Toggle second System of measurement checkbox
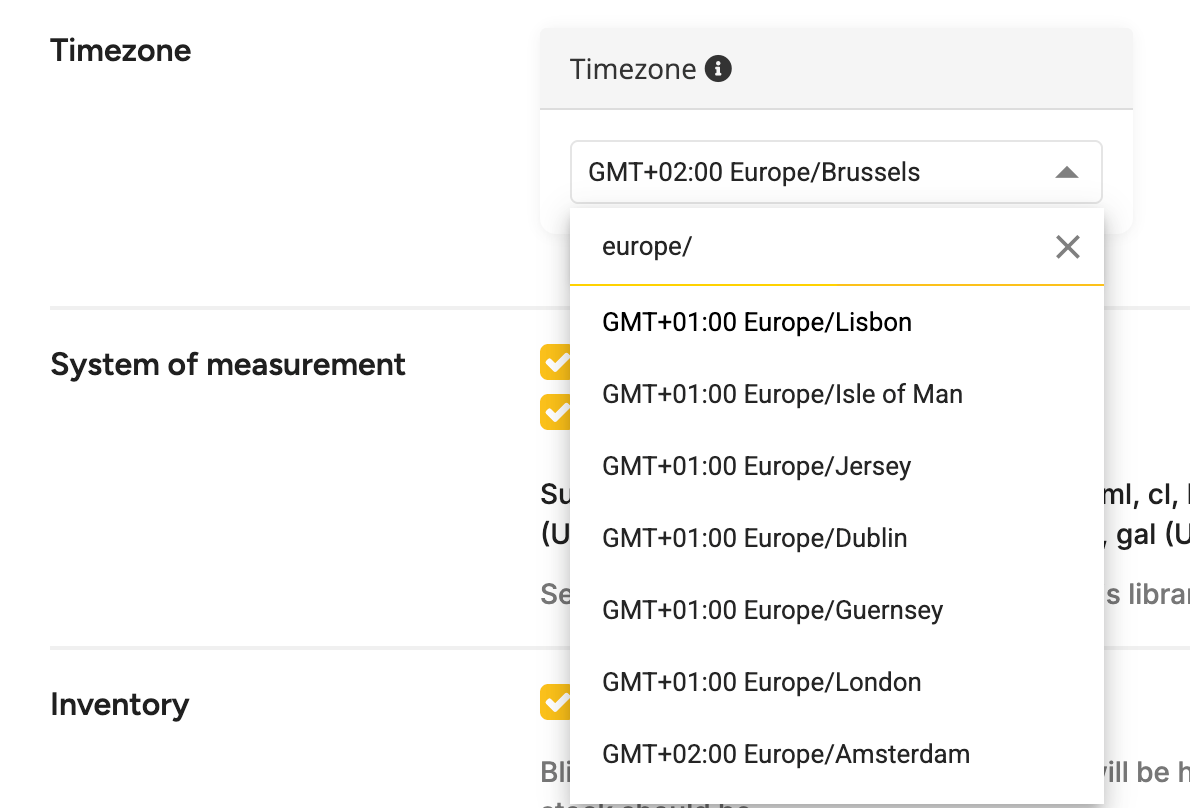 pyautogui.click(x=556, y=412)
